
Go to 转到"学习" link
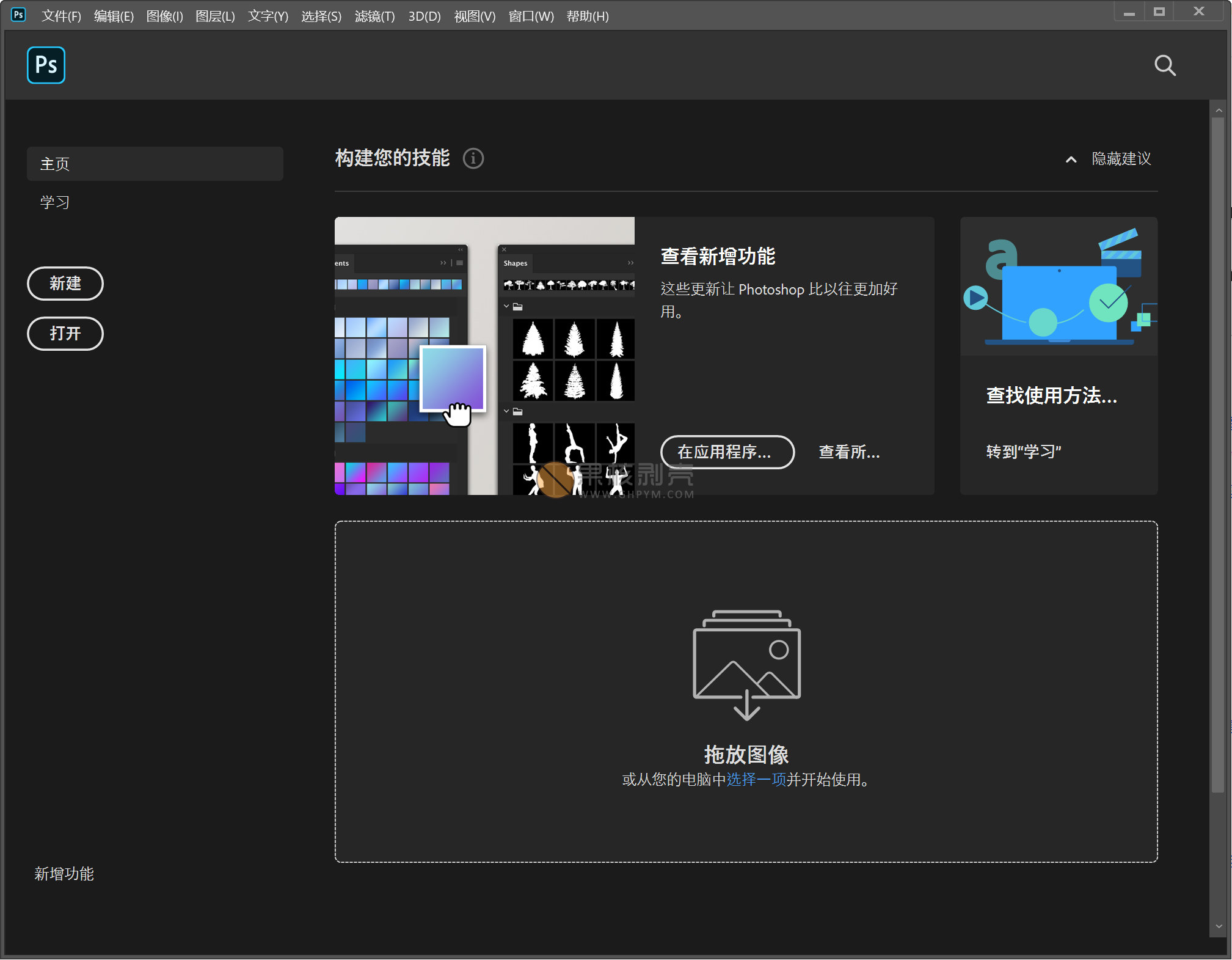tap(1024, 452)
